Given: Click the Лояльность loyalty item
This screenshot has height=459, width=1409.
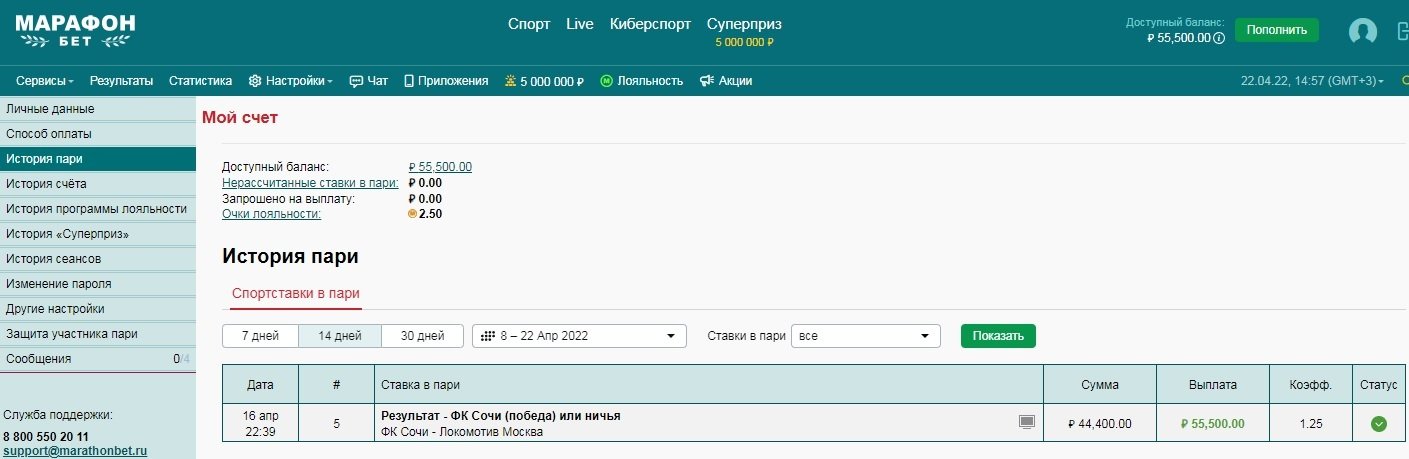Looking at the screenshot, I should [641, 81].
